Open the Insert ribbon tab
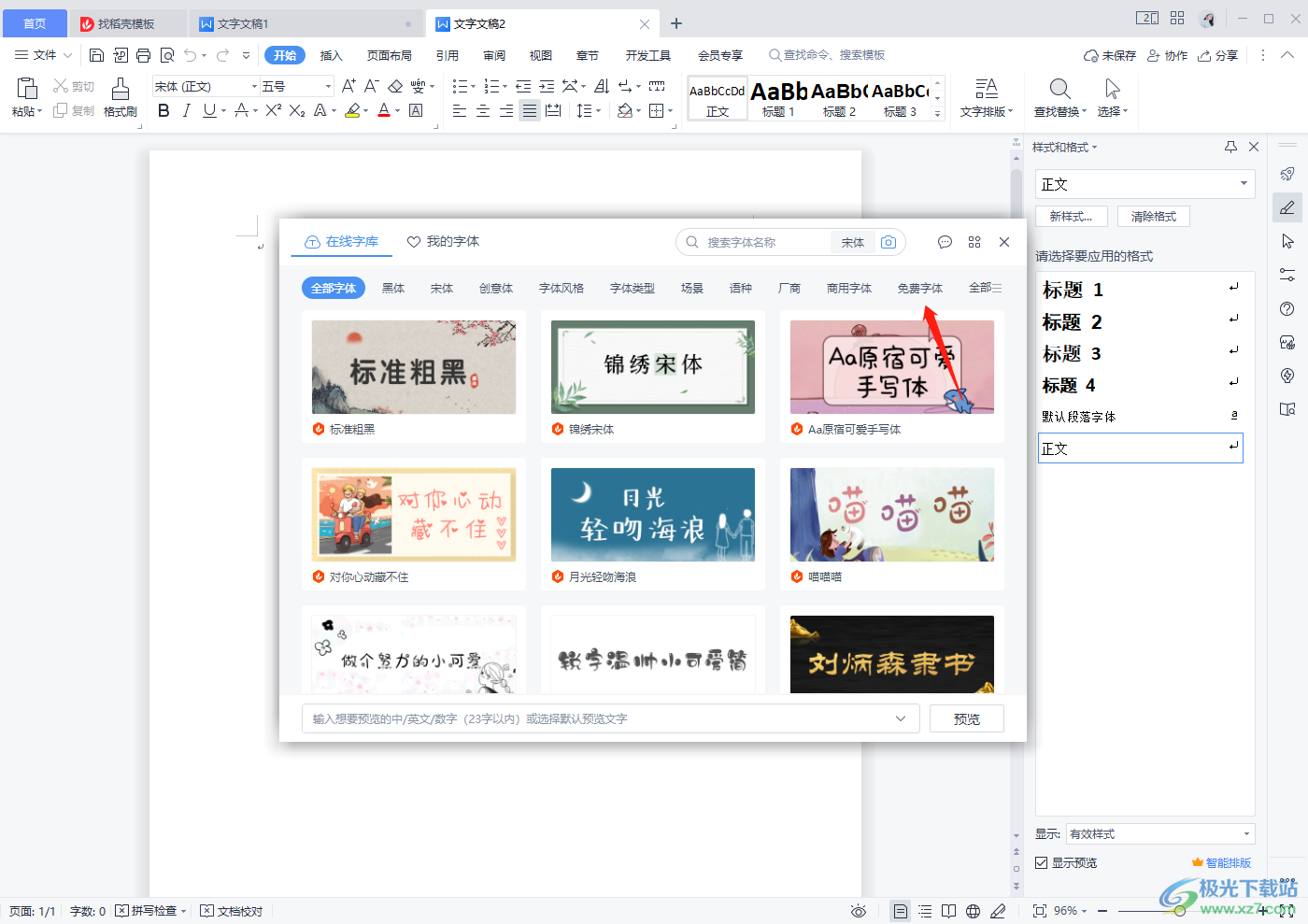This screenshot has height=924, width=1308. point(332,55)
